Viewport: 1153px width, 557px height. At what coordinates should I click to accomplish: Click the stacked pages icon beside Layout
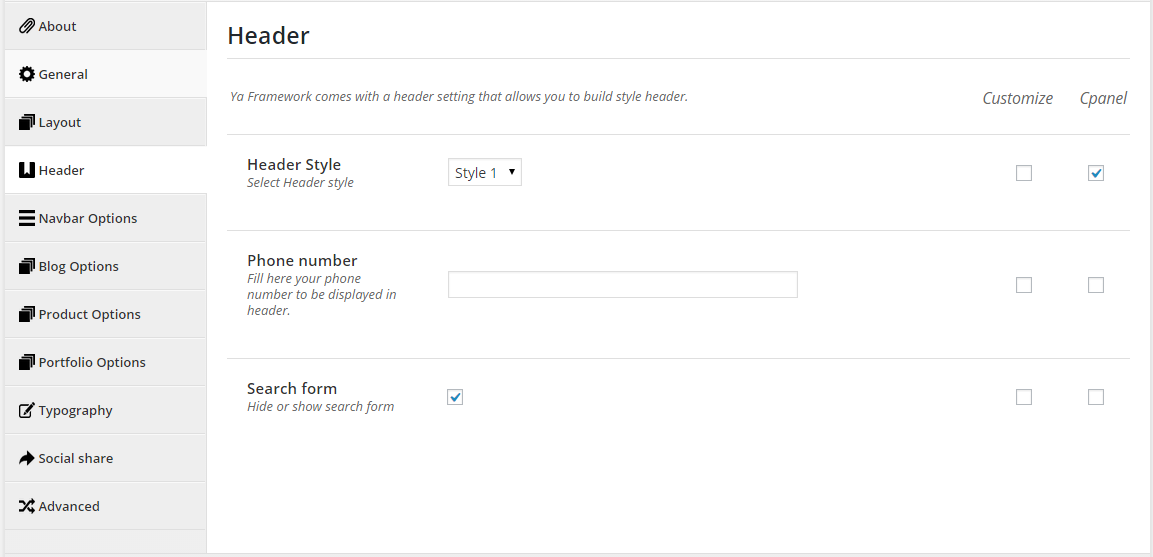pos(26,122)
